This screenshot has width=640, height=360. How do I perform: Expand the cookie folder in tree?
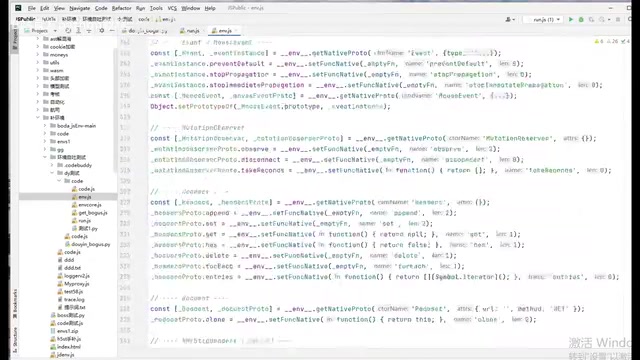pos(38,47)
